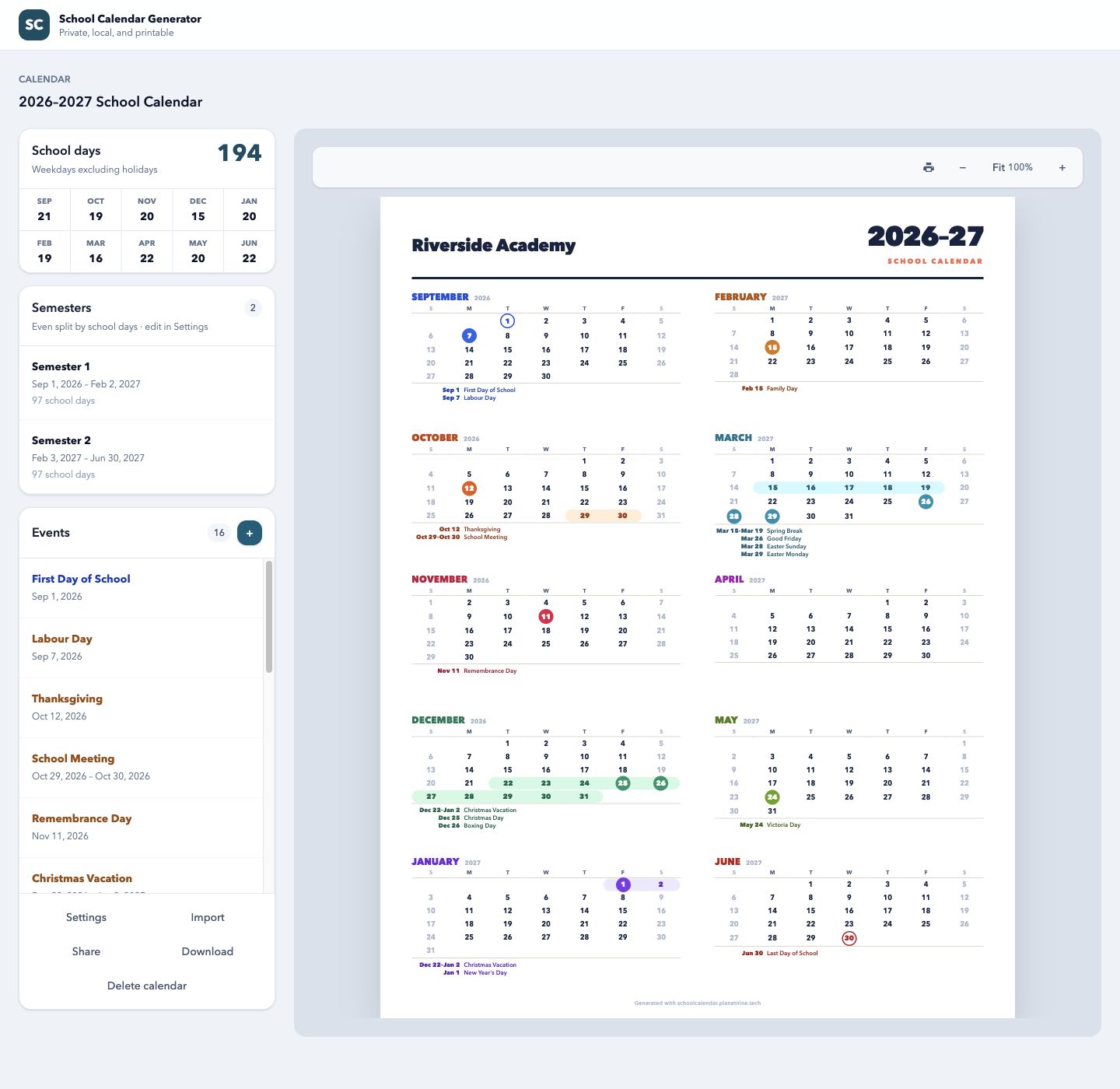This screenshot has height=1089, width=1120.
Task: Click circled February 15 Family Day
Action: click(772, 348)
